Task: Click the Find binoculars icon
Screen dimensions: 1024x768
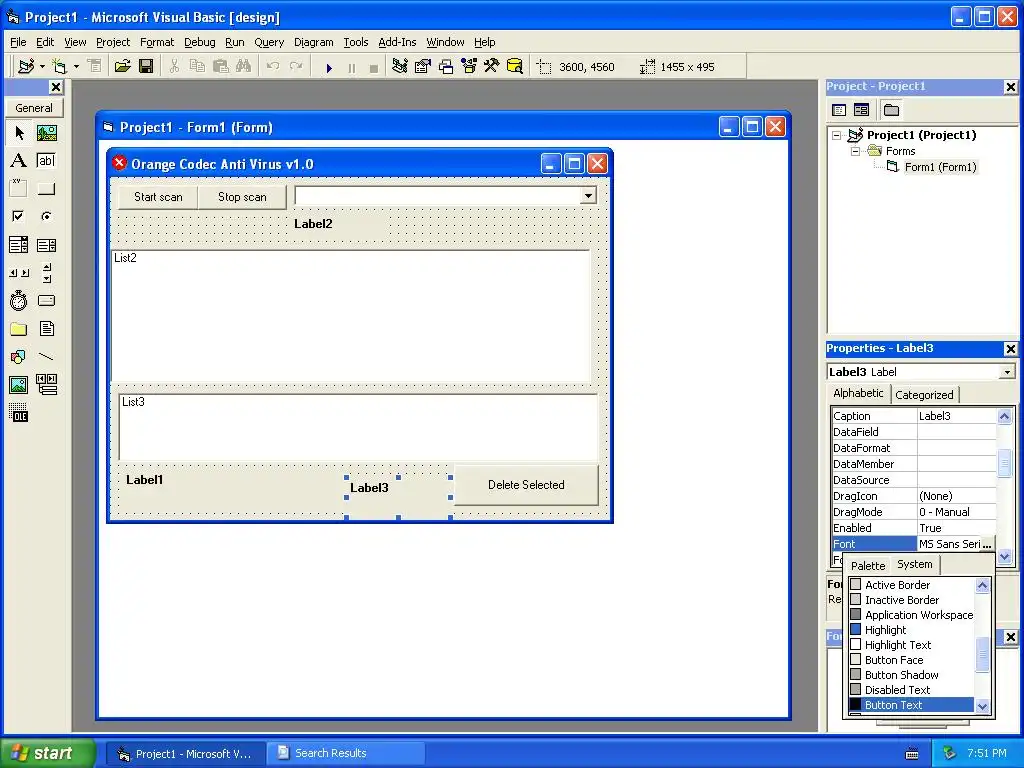Action: point(244,66)
